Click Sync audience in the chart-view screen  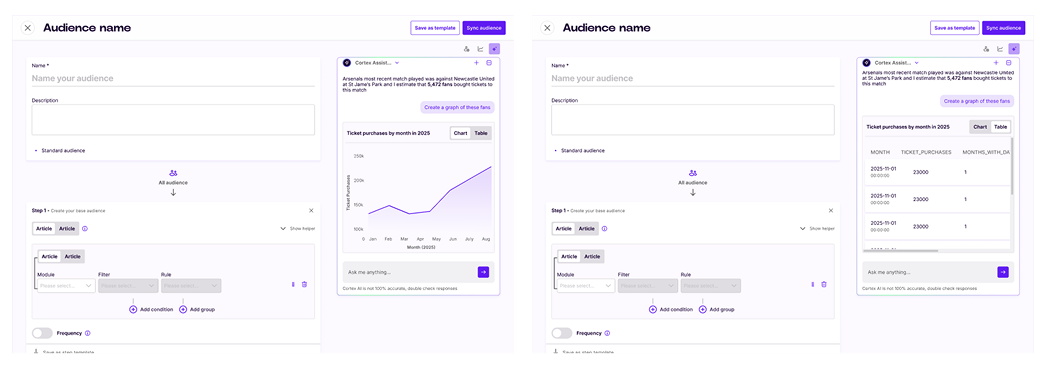click(x=484, y=28)
